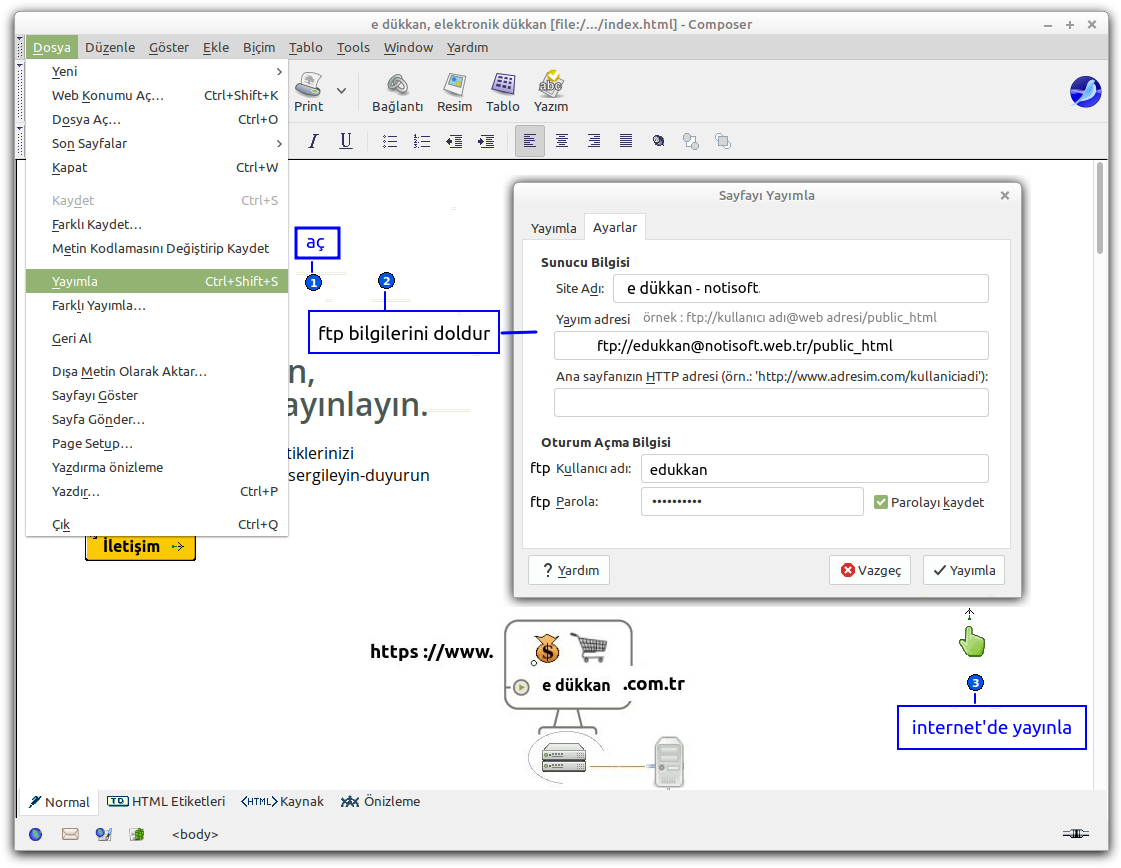Image resolution: width=1121 pixels, height=868 pixels.
Task: Select Farklı Yayımla… from the Dosya menu
Action: click(x=99, y=305)
